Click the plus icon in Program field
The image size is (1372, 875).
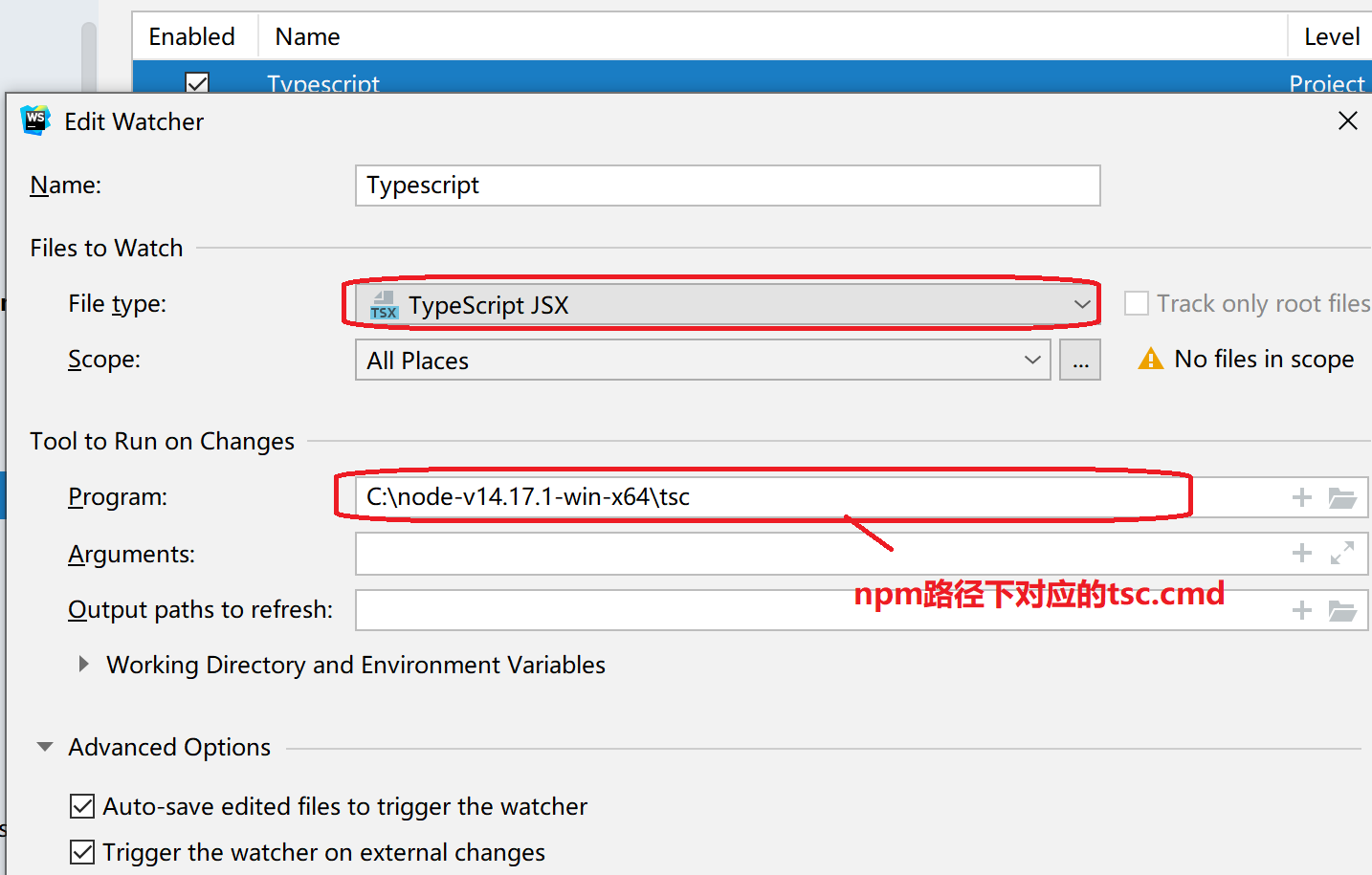click(x=1301, y=497)
